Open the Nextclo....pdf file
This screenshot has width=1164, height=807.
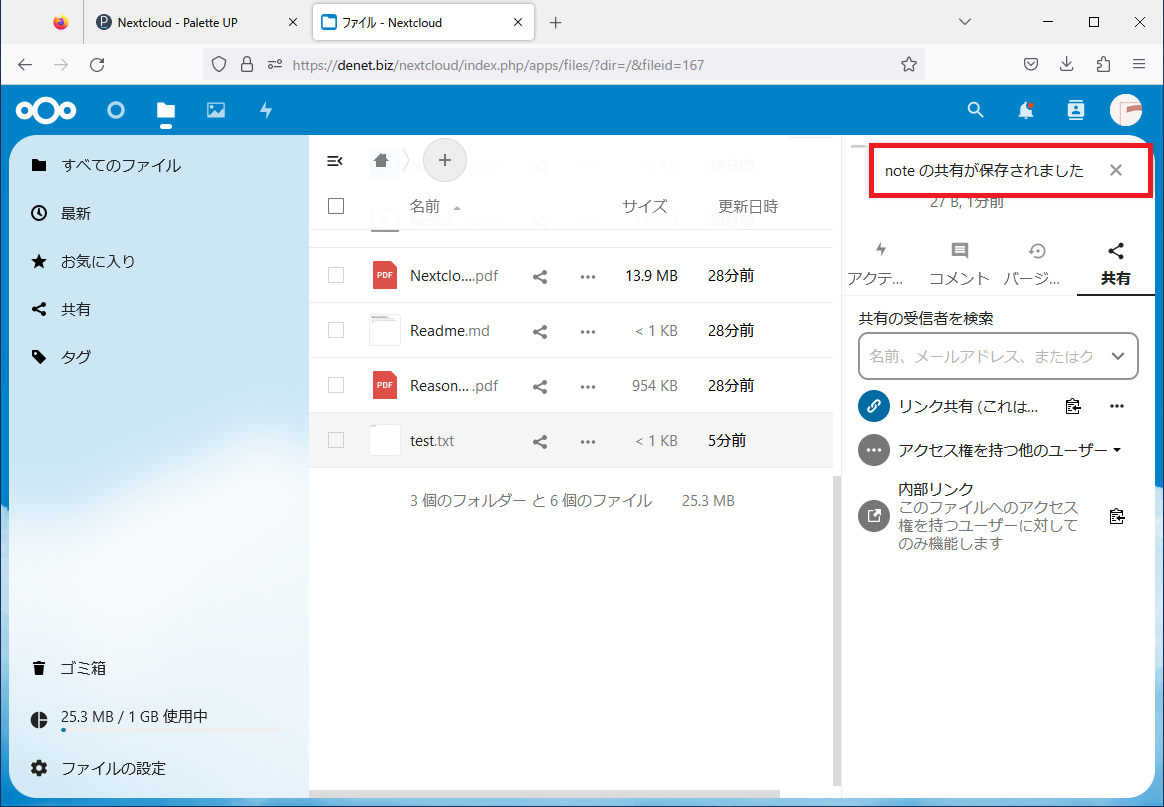tap(454, 275)
